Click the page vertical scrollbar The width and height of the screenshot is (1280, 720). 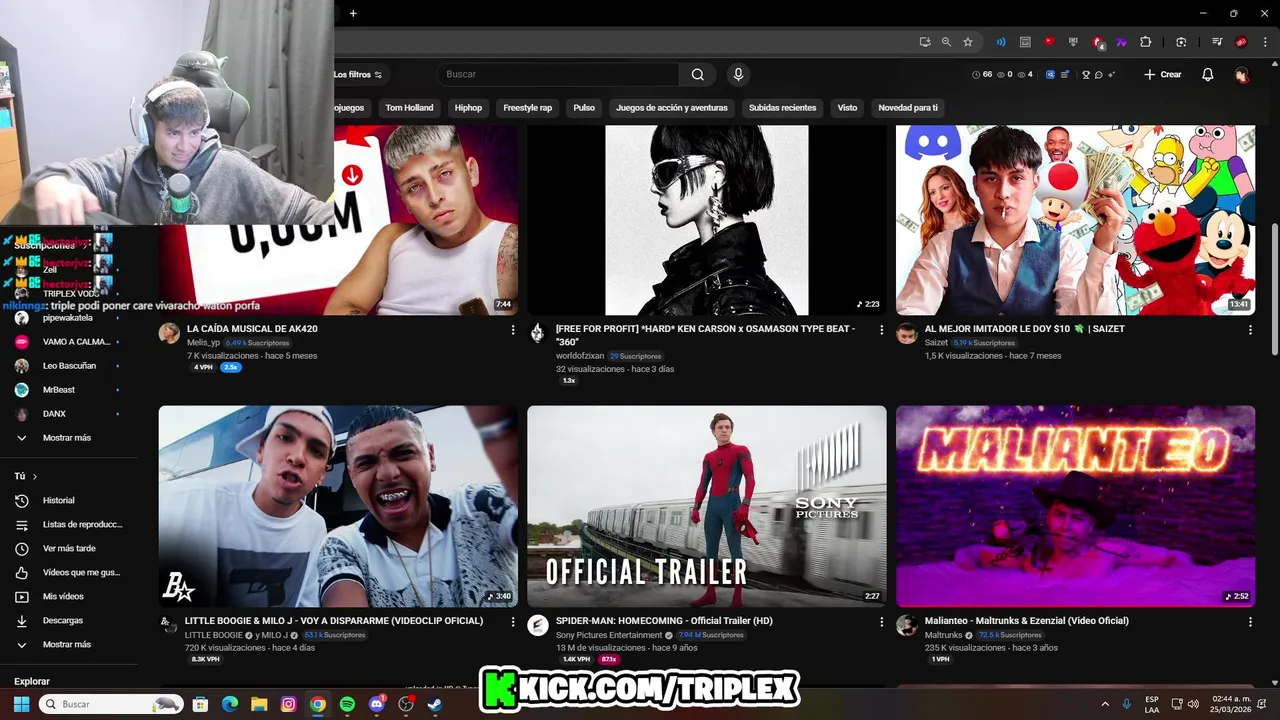tap(1273, 288)
